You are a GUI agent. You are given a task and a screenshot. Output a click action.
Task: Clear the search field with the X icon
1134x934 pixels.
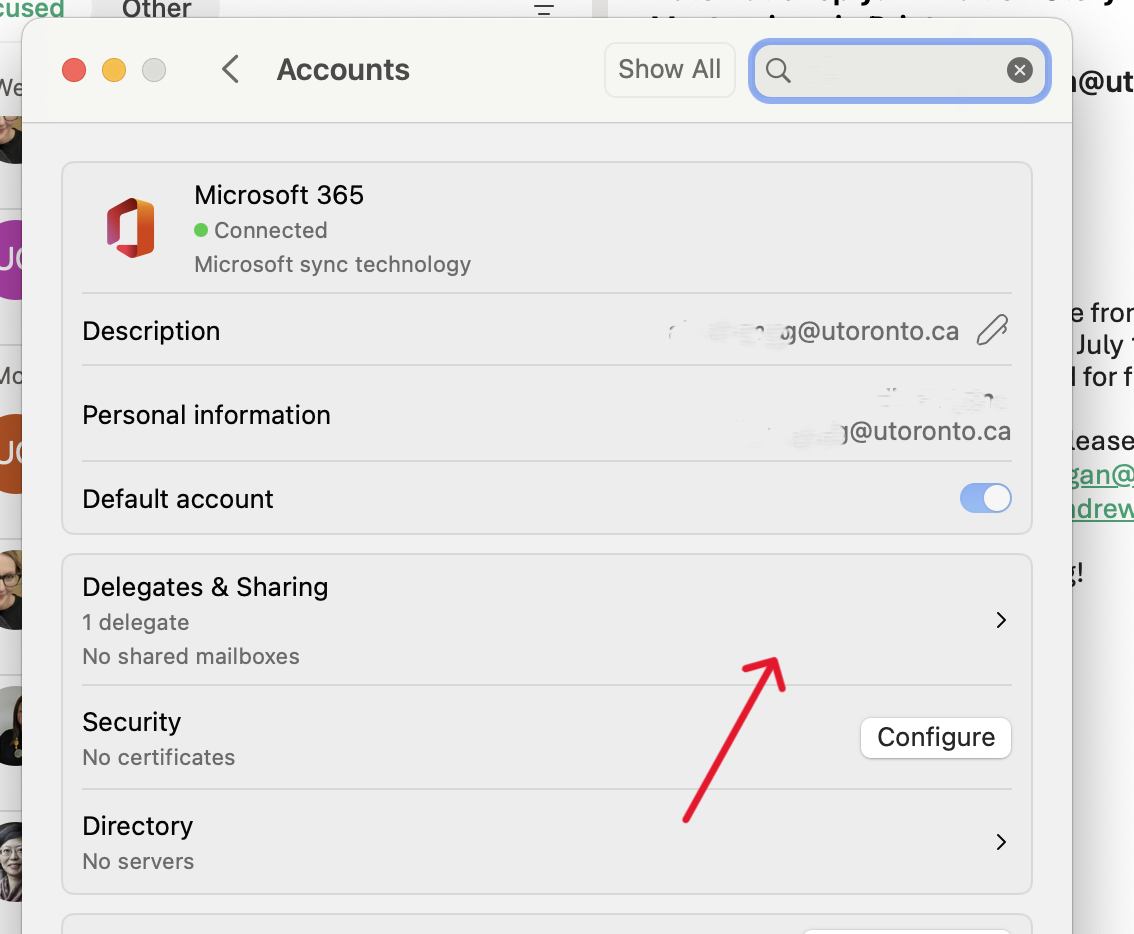tap(1019, 70)
